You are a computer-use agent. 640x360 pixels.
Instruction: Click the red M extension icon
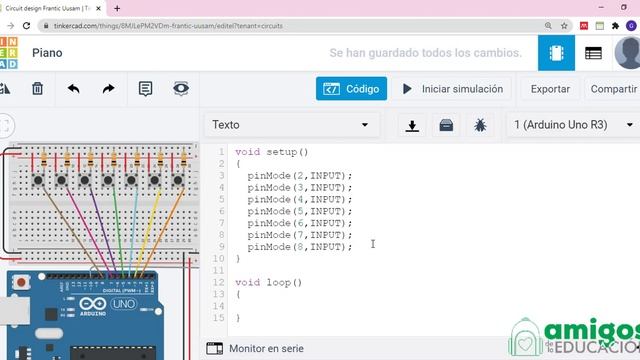coord(584,26)
